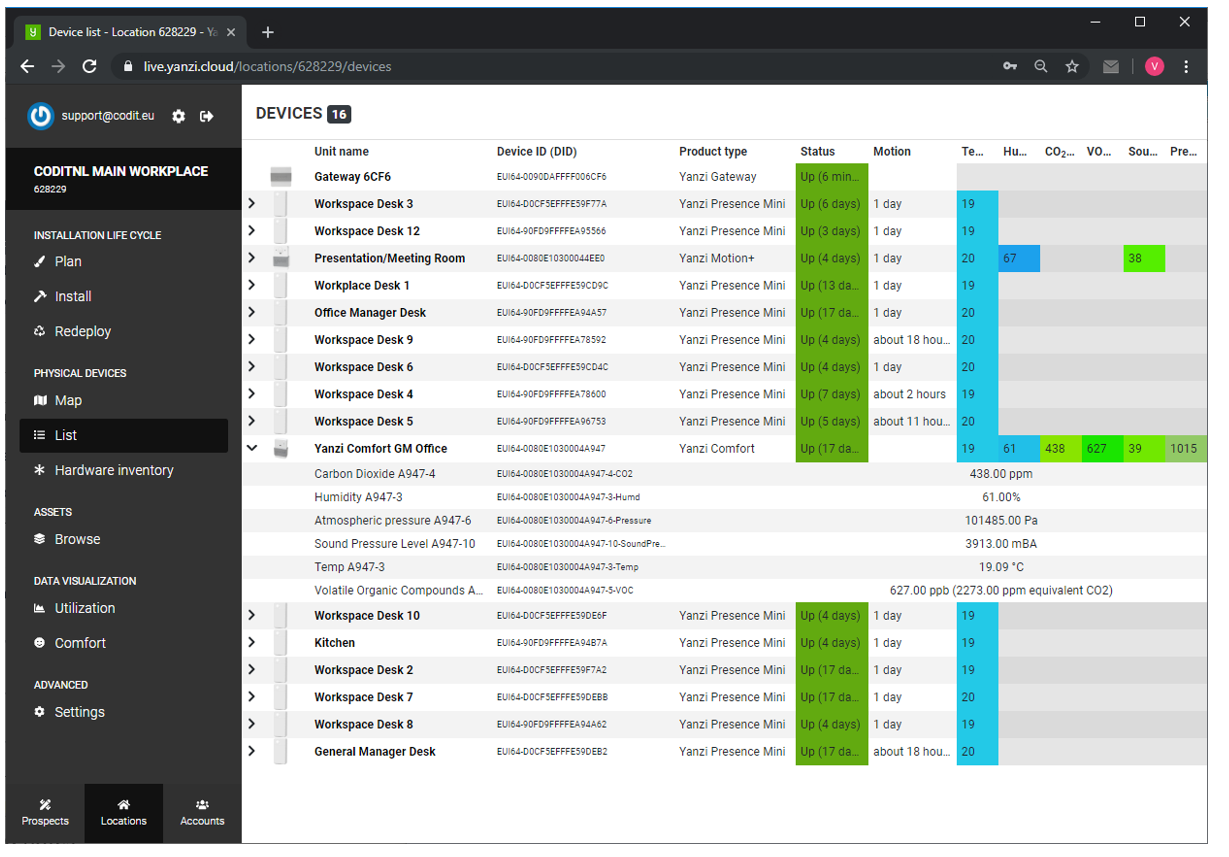Click the browser address bar
Image resolution: width=1229 pixels, height=857 pixels.
(550, 67)
